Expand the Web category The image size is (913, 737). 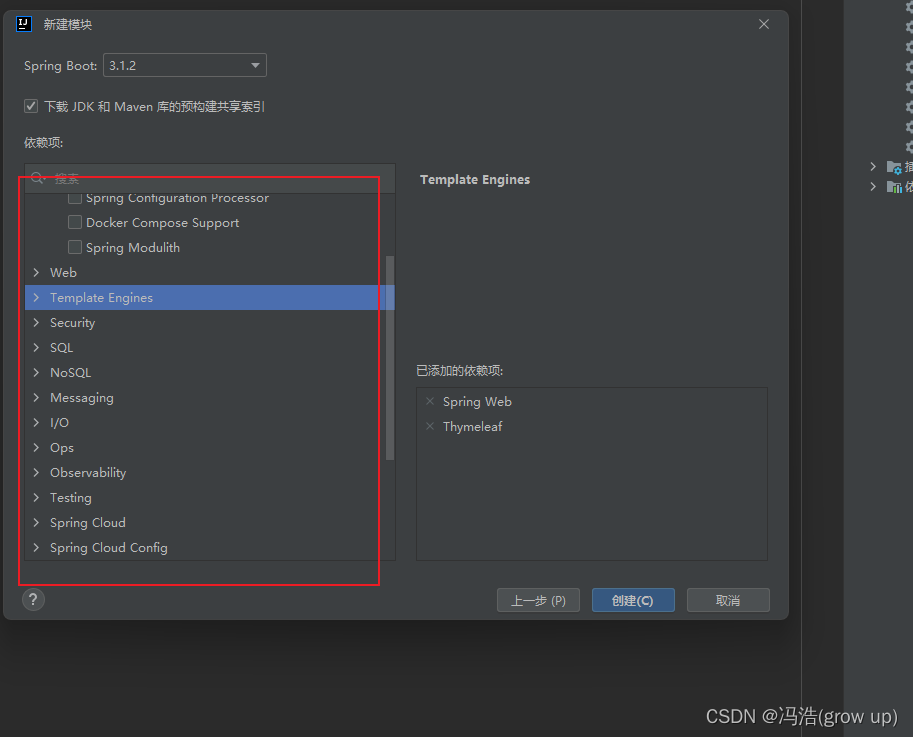[36, 272]
